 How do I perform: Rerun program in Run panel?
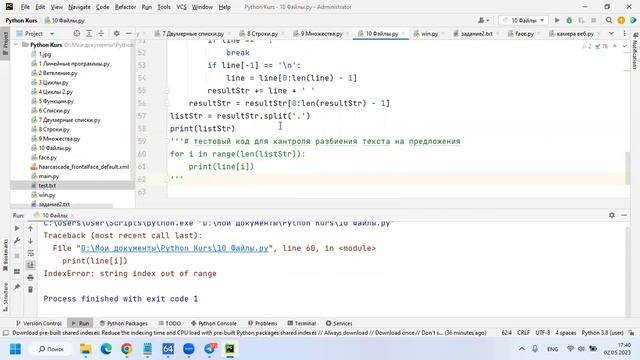tap(17, 228)
